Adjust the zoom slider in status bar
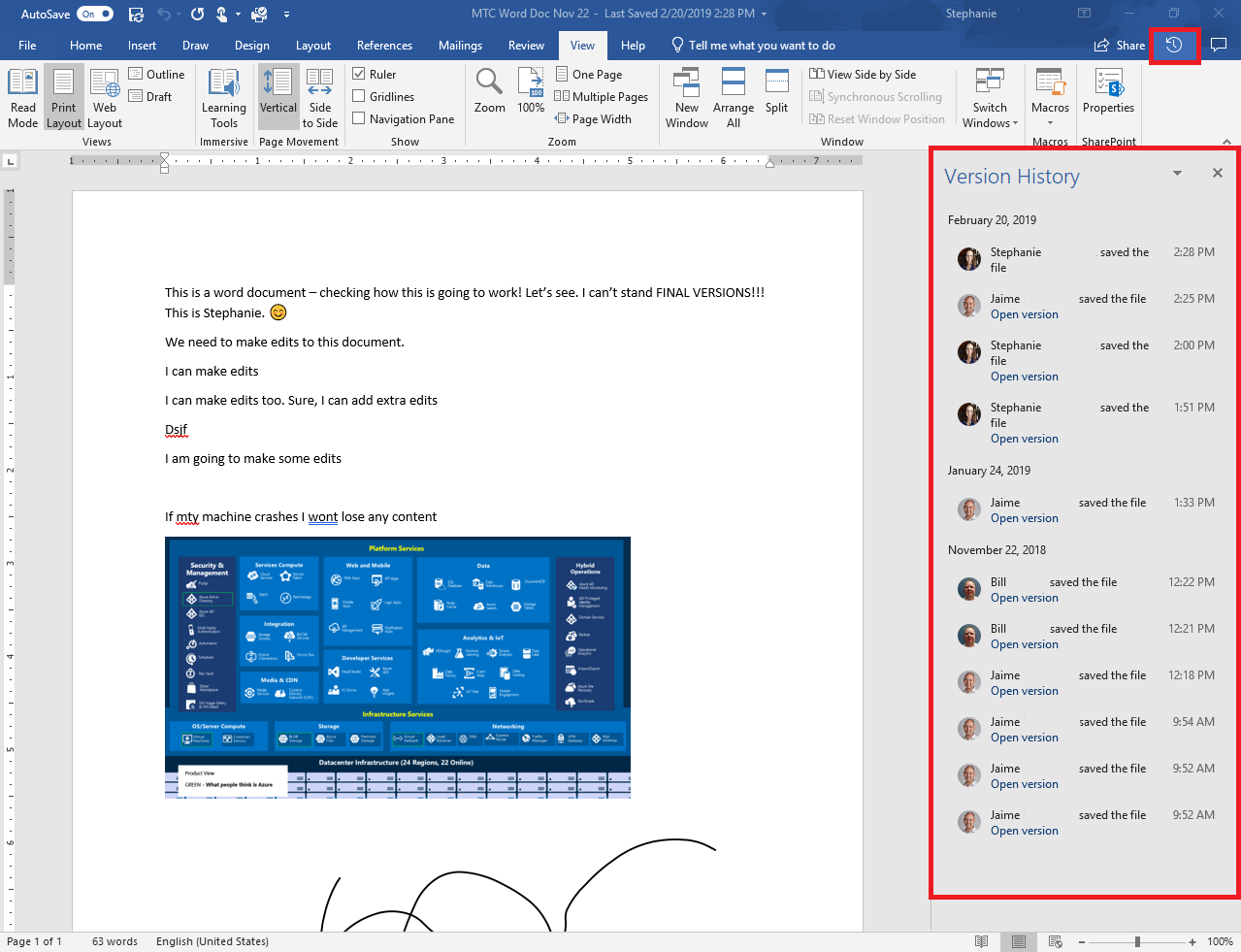This screenshot has height=952, width=1241. (x=1136, y=941)
